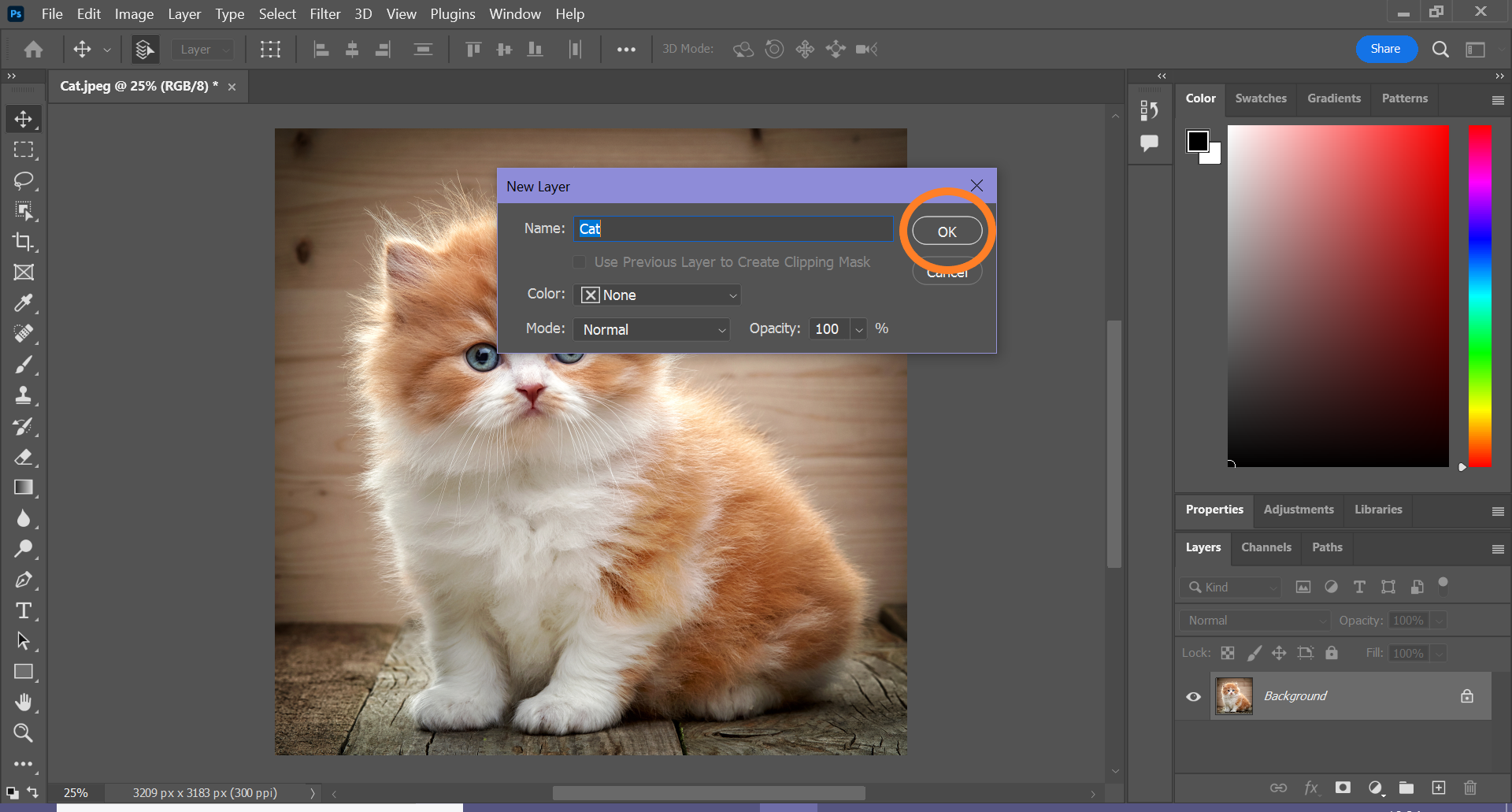
Task: Click the Home icon in options bar
Action: (x=33, y=50)
